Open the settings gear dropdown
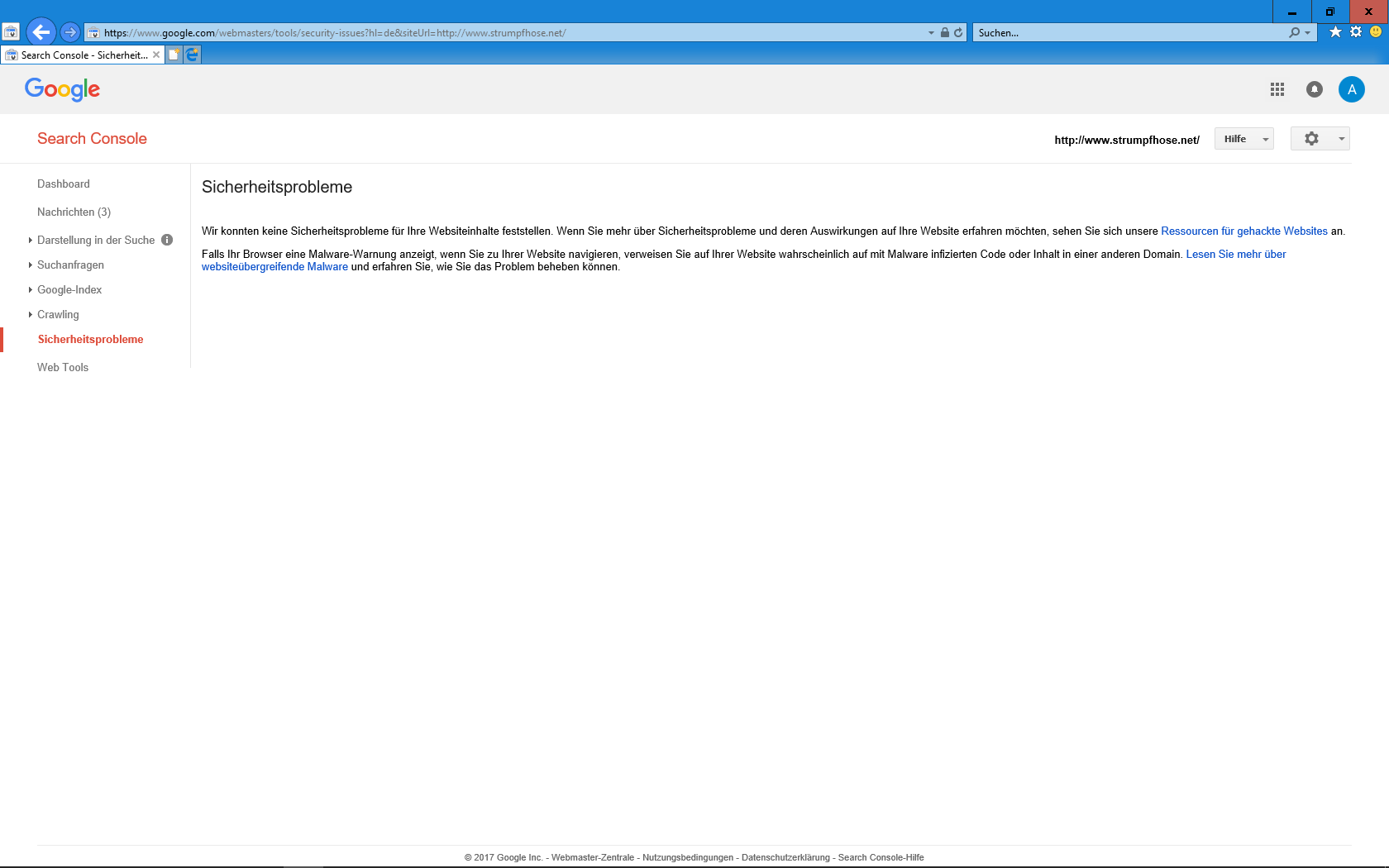 coord(1320,139)
